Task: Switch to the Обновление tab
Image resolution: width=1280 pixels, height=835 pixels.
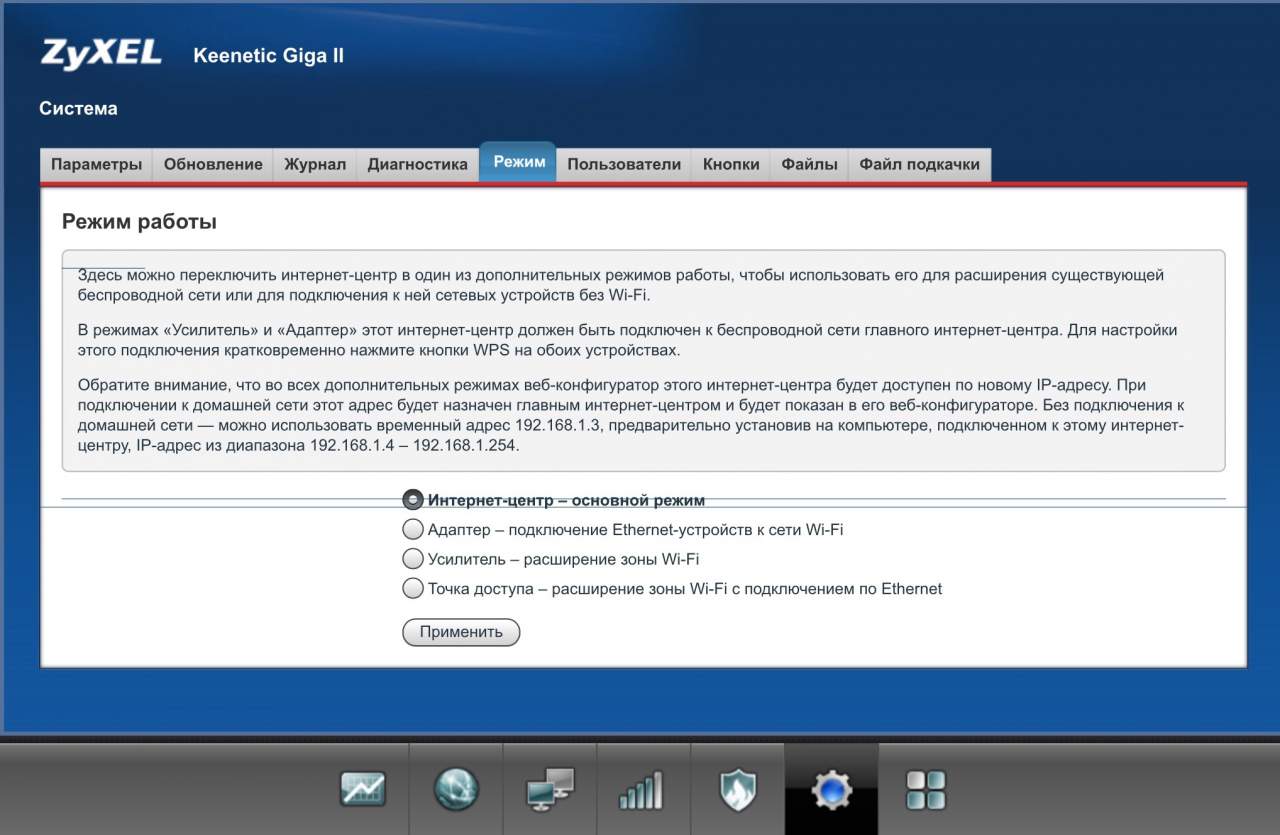Action: (x=213, y=165)
